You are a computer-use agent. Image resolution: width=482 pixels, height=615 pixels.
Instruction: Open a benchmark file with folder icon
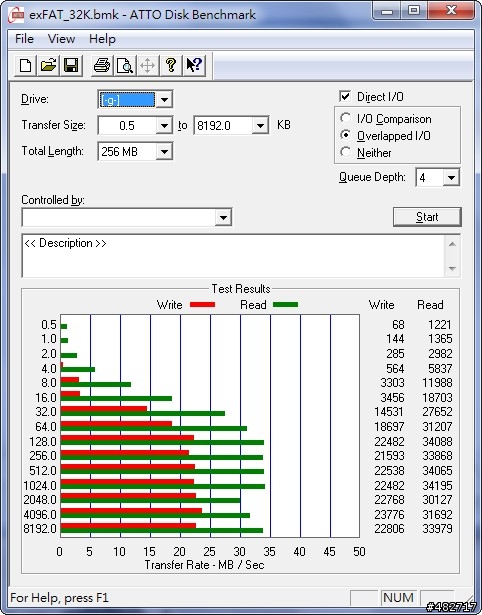[48, 65]
